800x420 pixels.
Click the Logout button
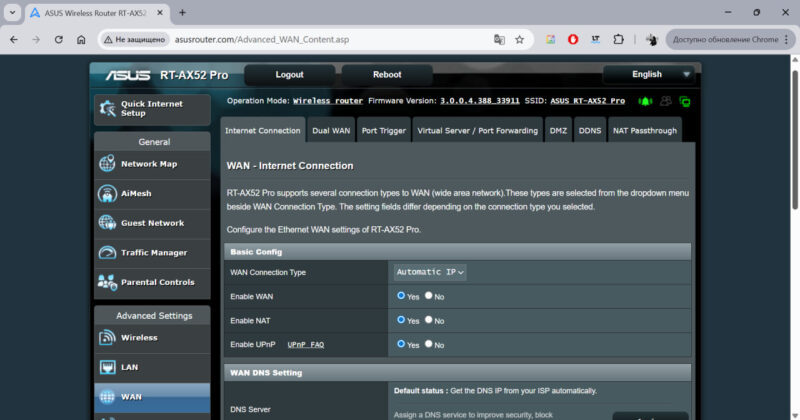click(289, 75)
